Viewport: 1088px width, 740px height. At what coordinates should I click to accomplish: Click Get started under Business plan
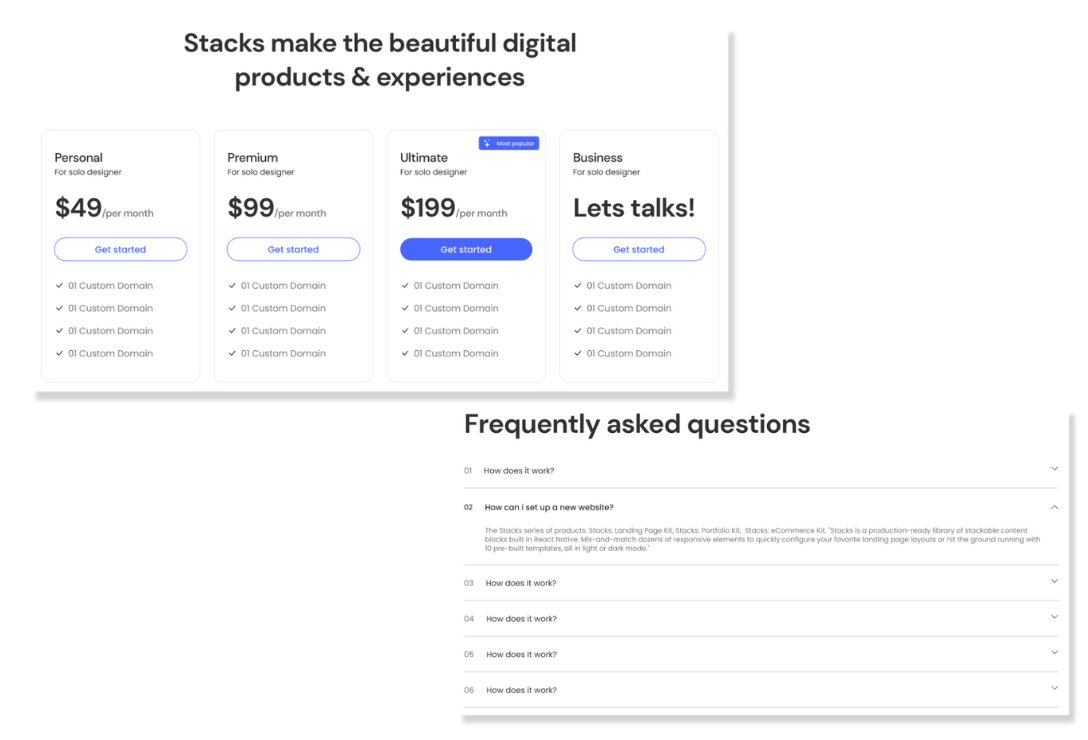coord(639,249)
